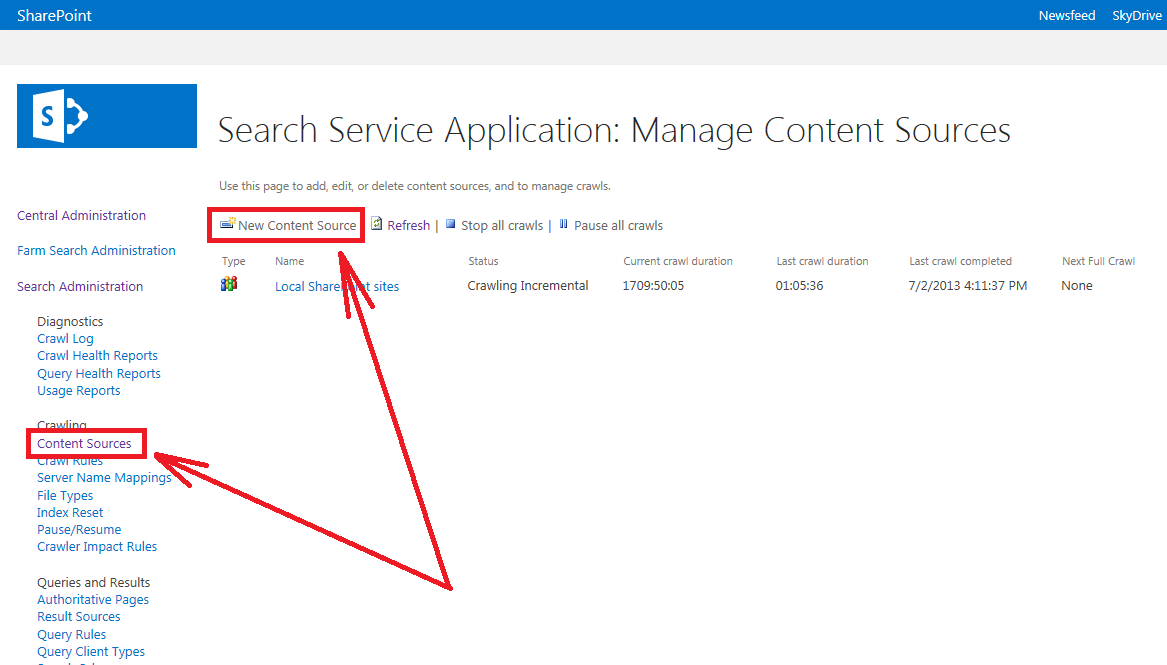Click the Local SharePoint sites type icon
Screen dimensions: 1167x665
click(229, 283)
